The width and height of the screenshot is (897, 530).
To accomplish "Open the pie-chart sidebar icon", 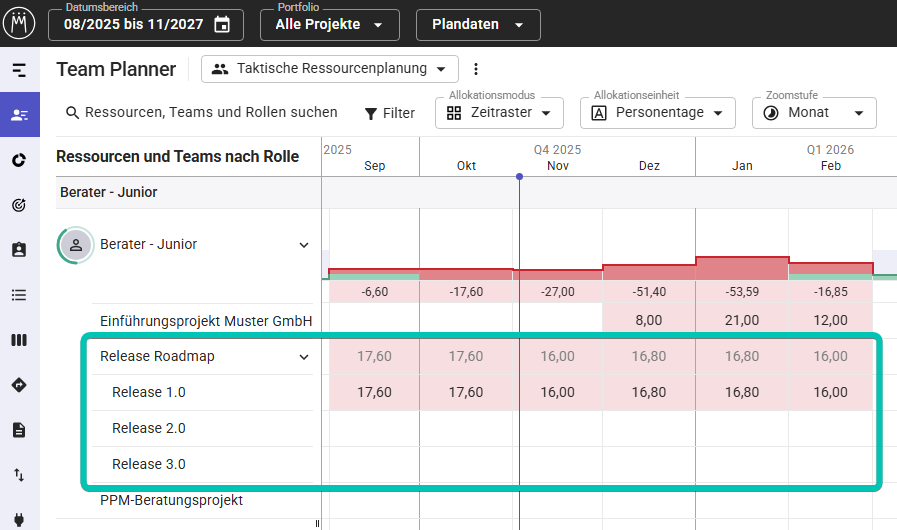I will click(x=19, y=160).
